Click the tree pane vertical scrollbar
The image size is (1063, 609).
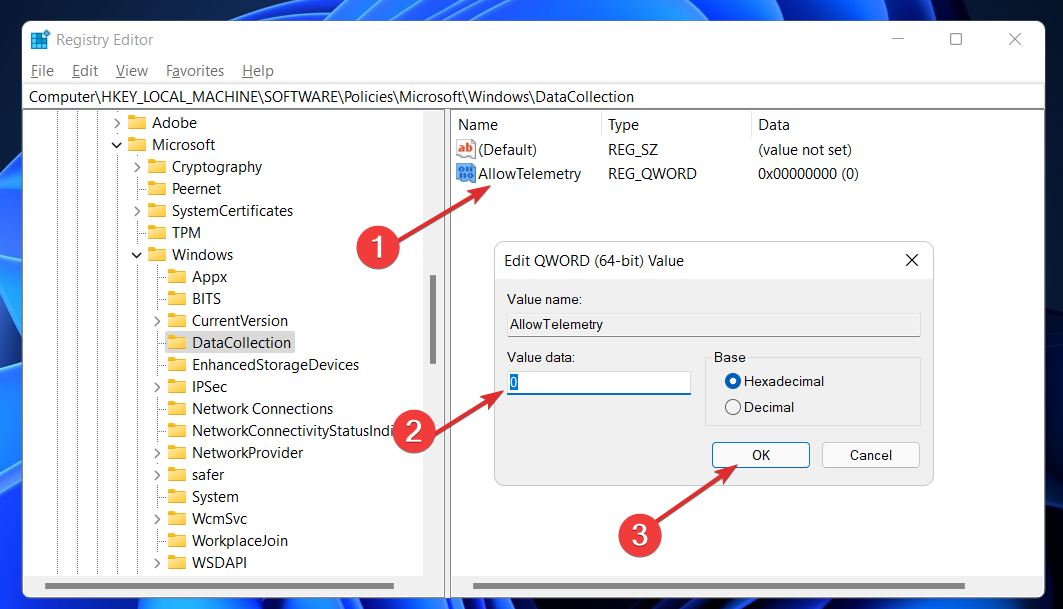[x=433, y=319]
